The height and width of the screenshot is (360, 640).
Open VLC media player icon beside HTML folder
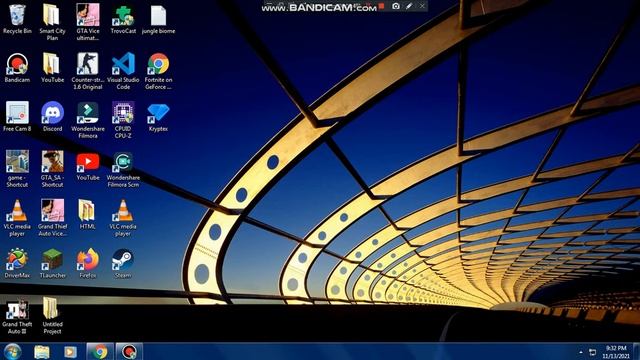[123, 218]
